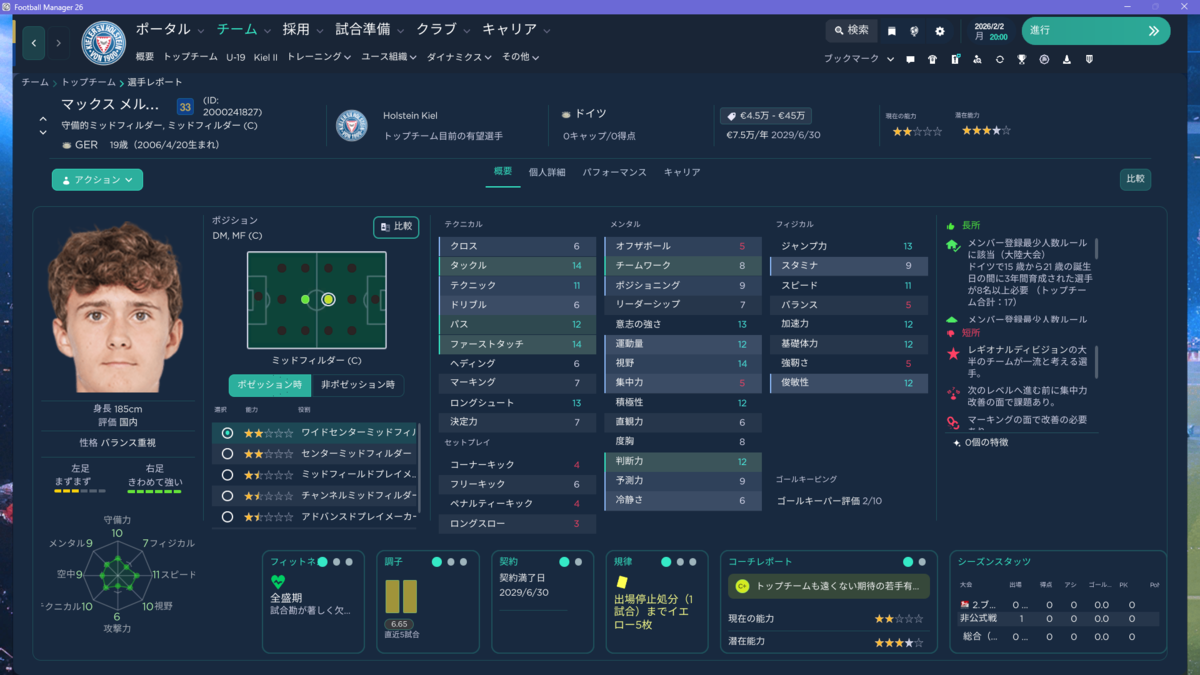Open the bookmark icon beside search
This screenshot has width=1200, height=675.
click(892, 31)
